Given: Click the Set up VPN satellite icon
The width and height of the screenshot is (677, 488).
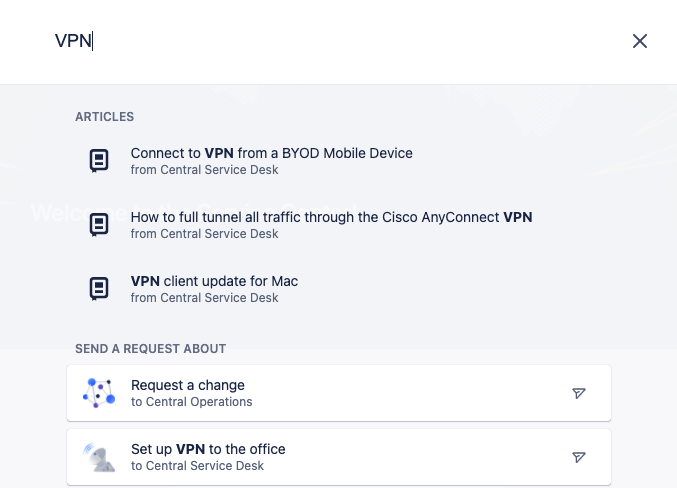Looking at the screenshot, I should pos(99,457).
